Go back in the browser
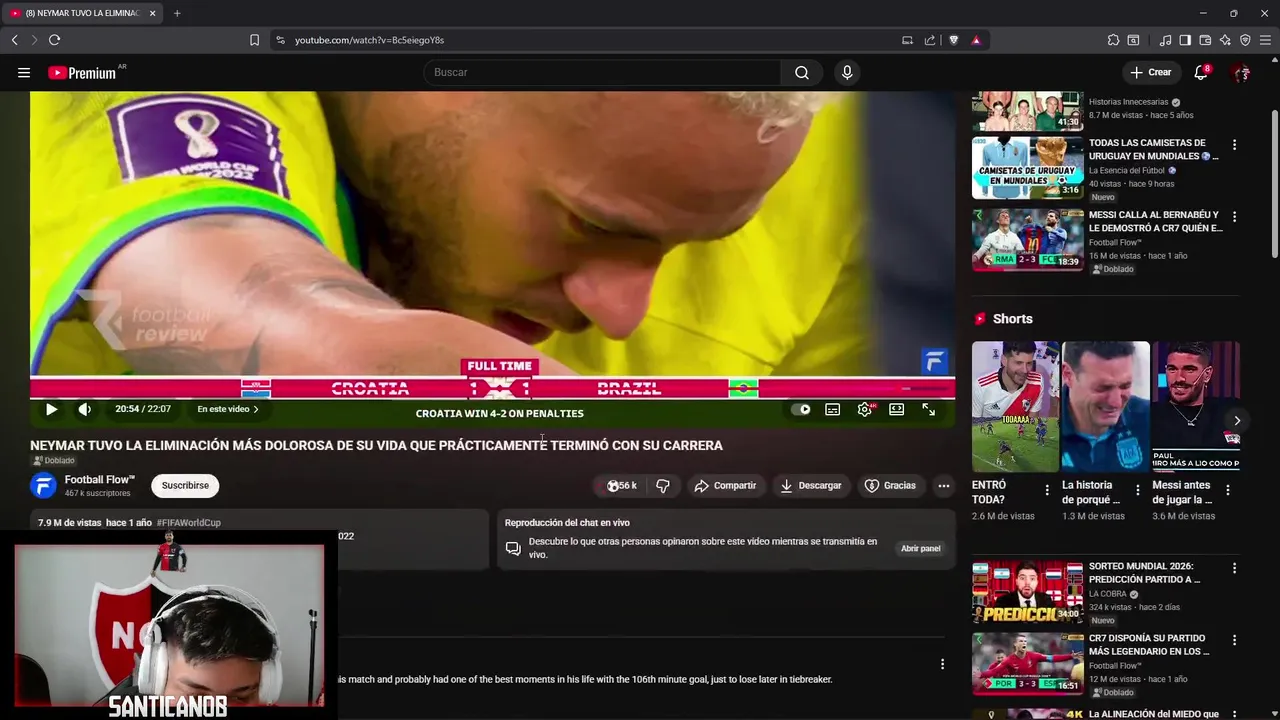1280x720 pixels. point(14,40)
